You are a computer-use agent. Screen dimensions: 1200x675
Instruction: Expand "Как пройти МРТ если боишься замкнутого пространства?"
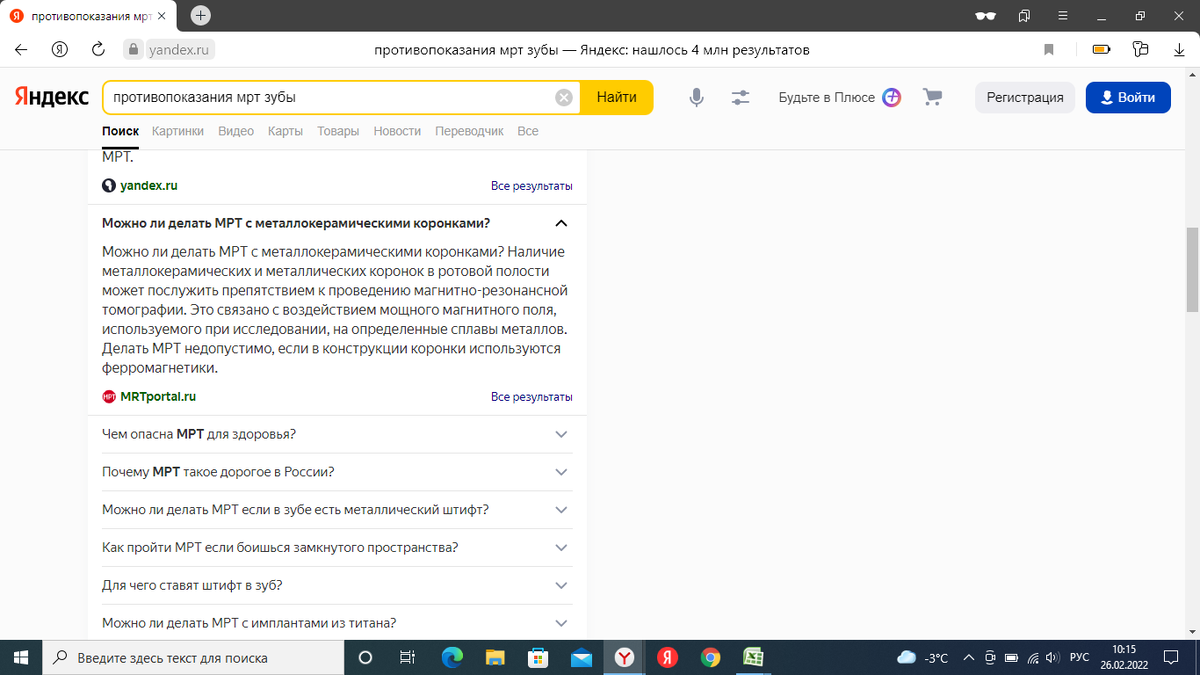337,548
